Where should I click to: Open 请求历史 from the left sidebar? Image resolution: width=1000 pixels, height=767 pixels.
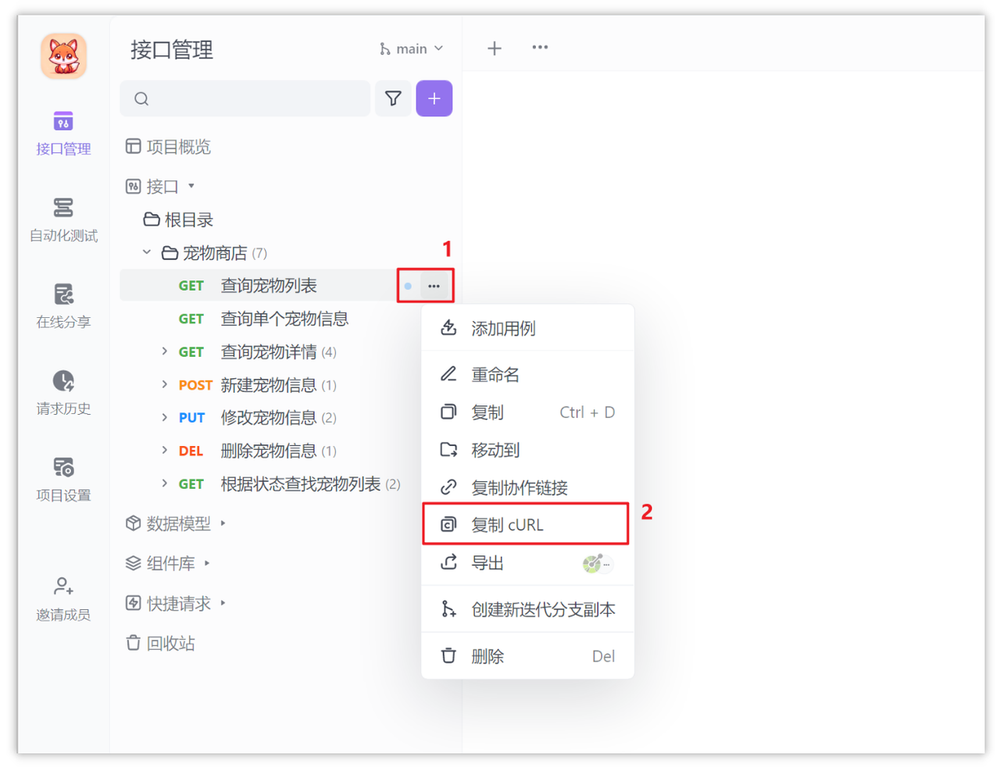63,390
